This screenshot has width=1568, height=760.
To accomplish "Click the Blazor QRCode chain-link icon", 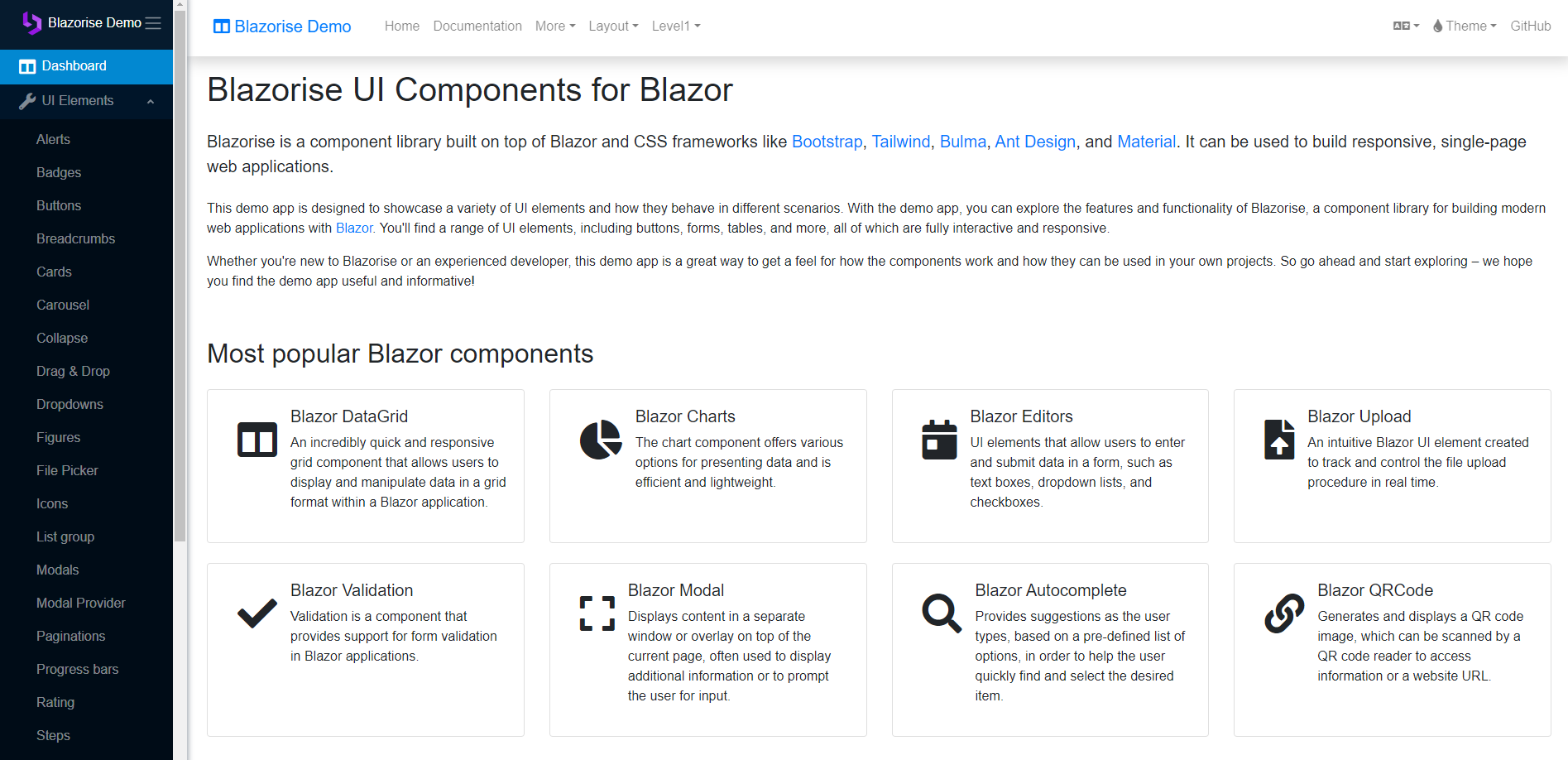I will tap(1283, 615).
